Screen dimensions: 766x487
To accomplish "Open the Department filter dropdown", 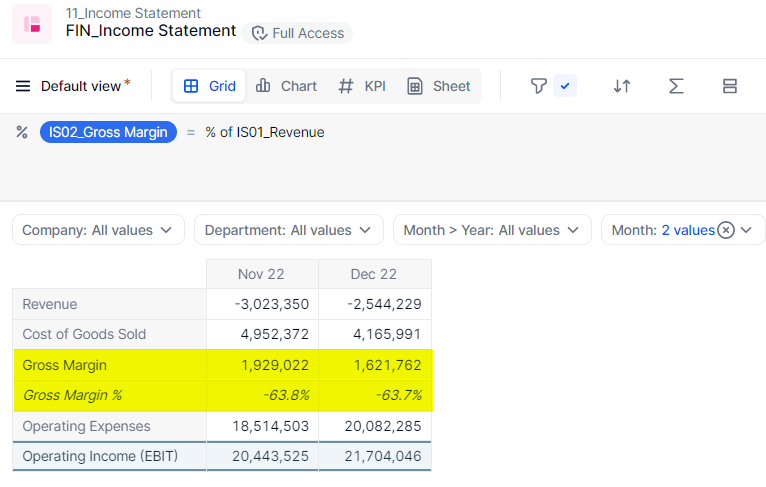I will (x=288, y=230).
